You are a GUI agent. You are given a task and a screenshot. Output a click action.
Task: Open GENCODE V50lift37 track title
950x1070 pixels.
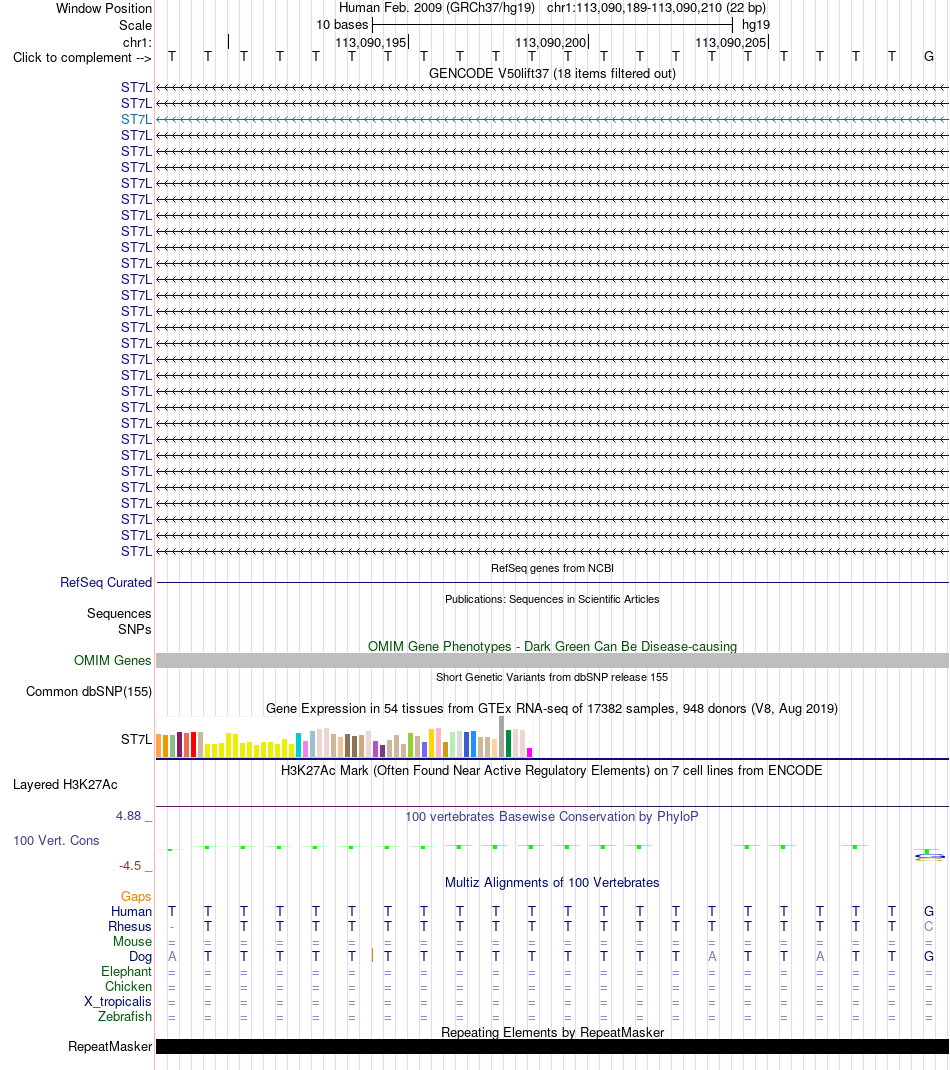(x=552, y=73)
